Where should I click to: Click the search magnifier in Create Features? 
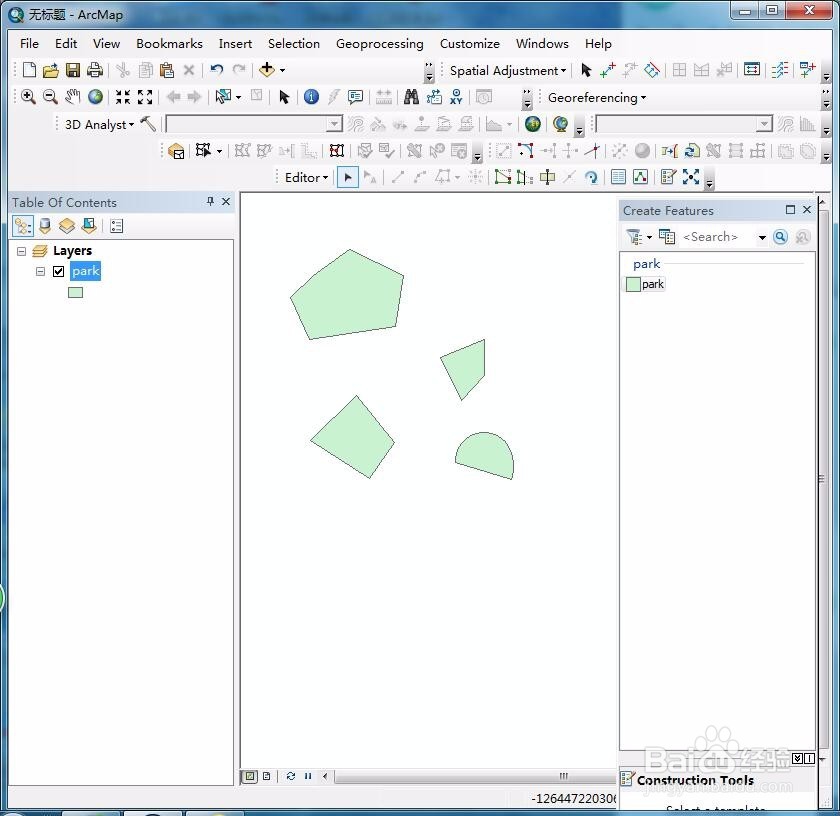[x=781, y=237]
